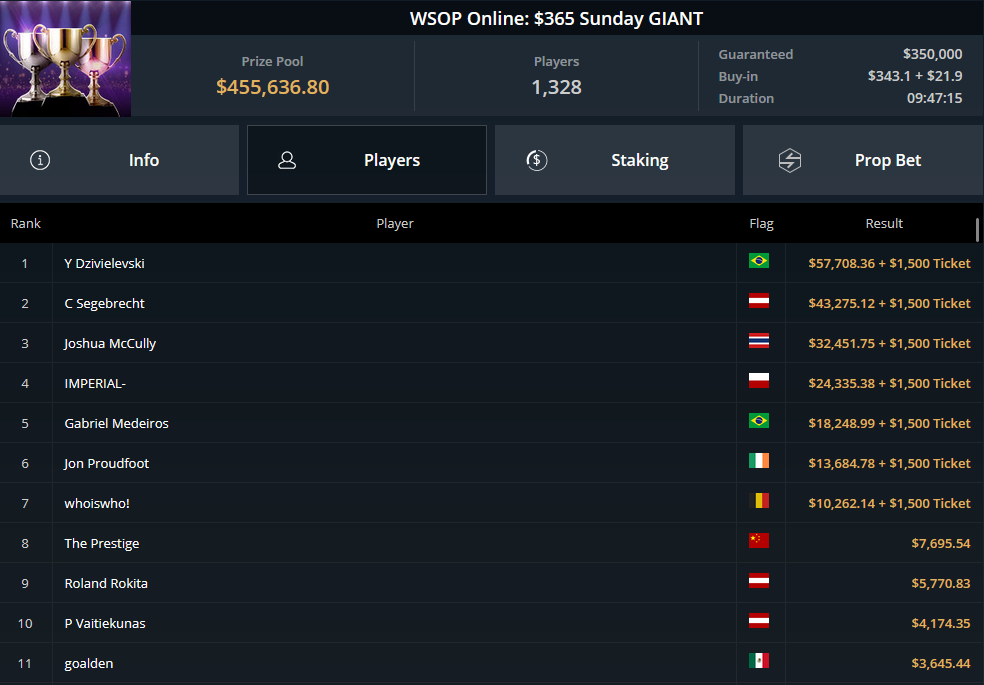The image size is (984, 685).
Task: Click the Austria flag beside C Segebrecht
Action: [x=759, y=300]
